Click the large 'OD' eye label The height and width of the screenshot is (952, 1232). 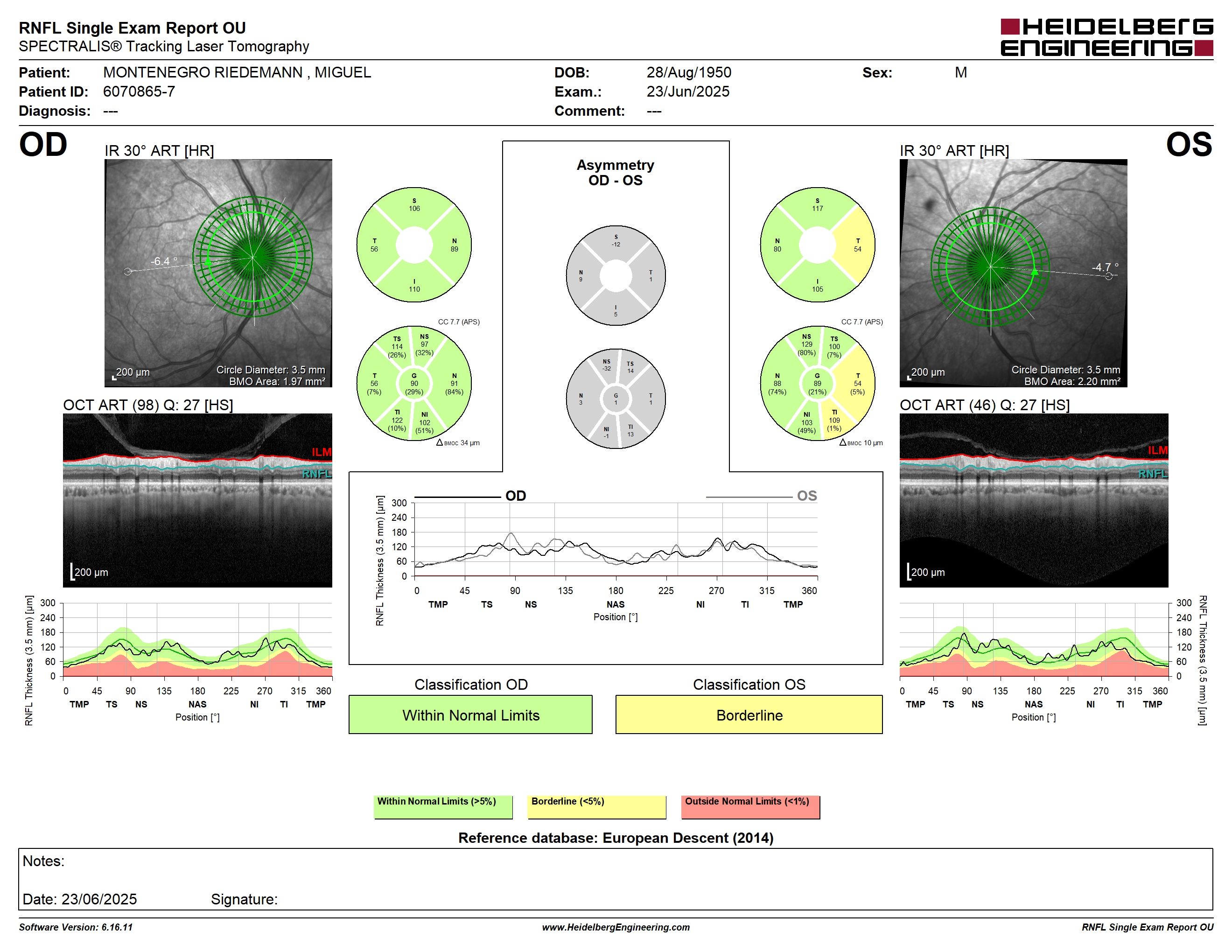point(43,144)
